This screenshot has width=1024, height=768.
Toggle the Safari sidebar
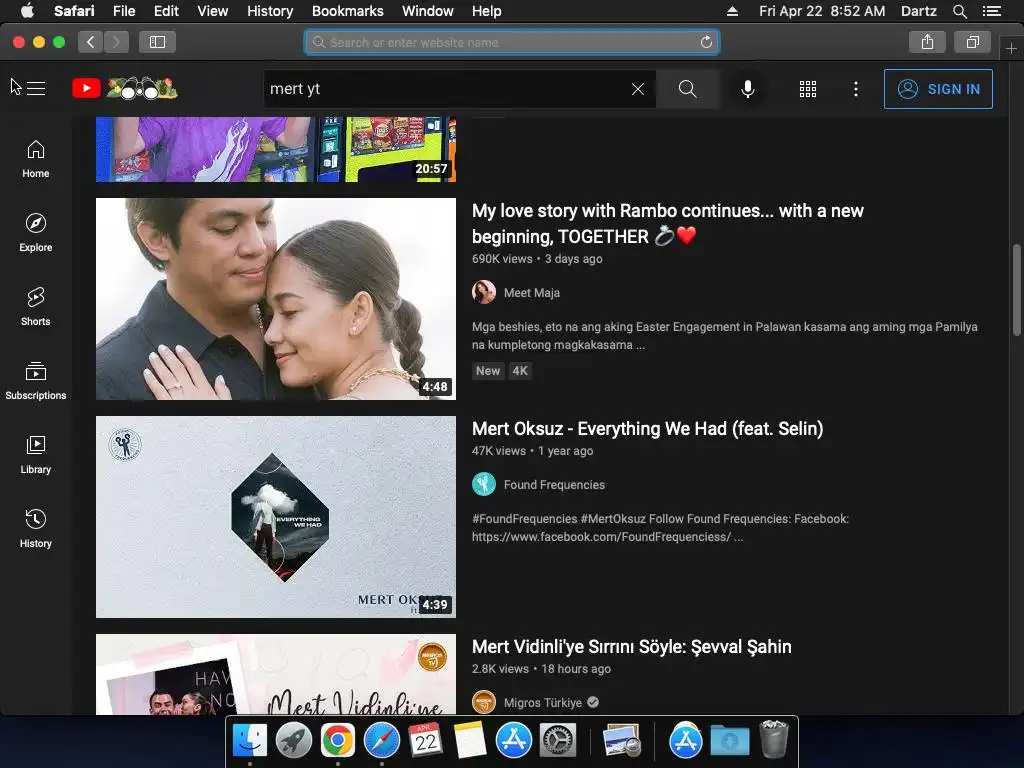[157, 42]
